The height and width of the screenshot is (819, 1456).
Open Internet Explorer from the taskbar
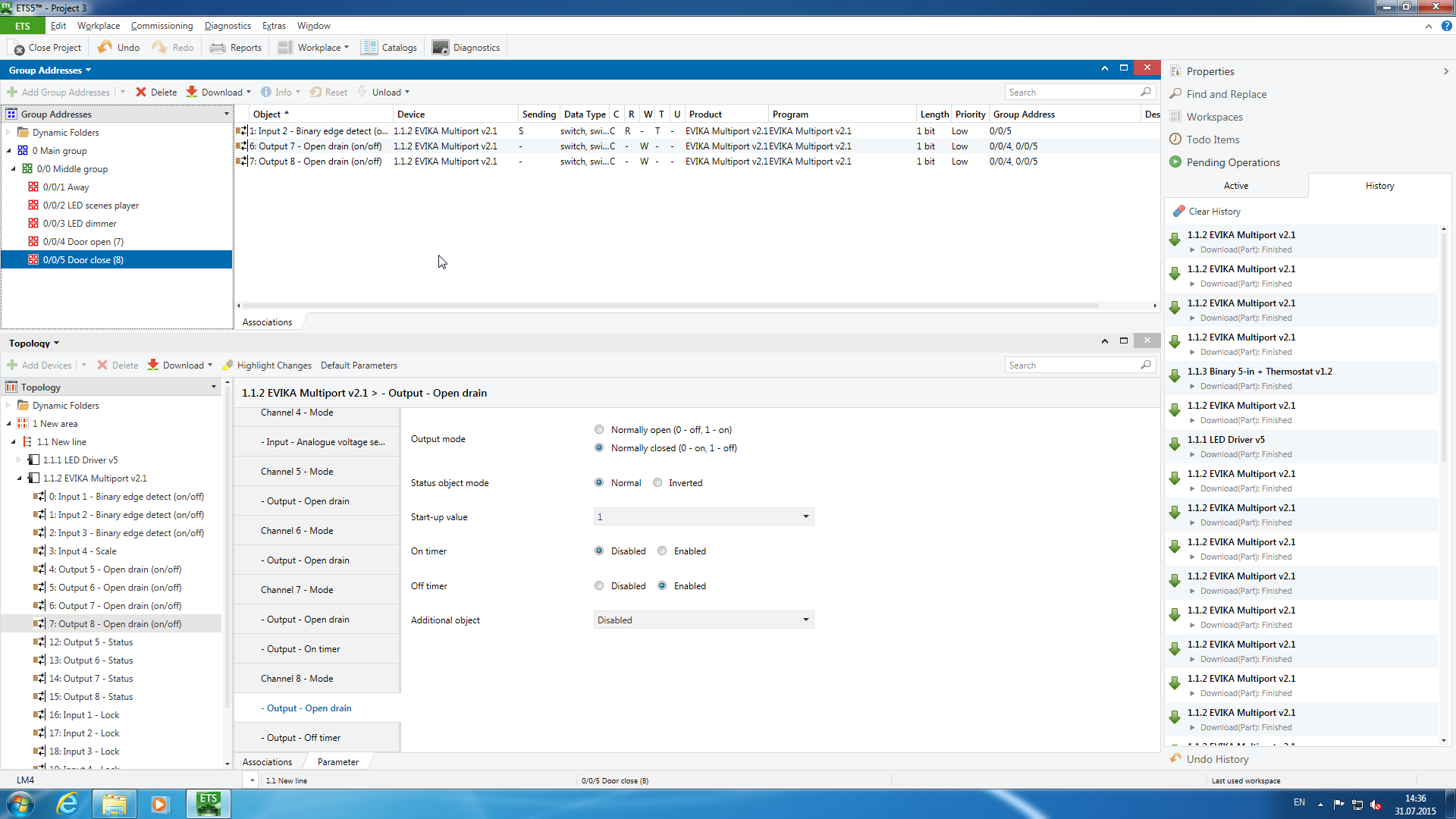click(68, 803)
